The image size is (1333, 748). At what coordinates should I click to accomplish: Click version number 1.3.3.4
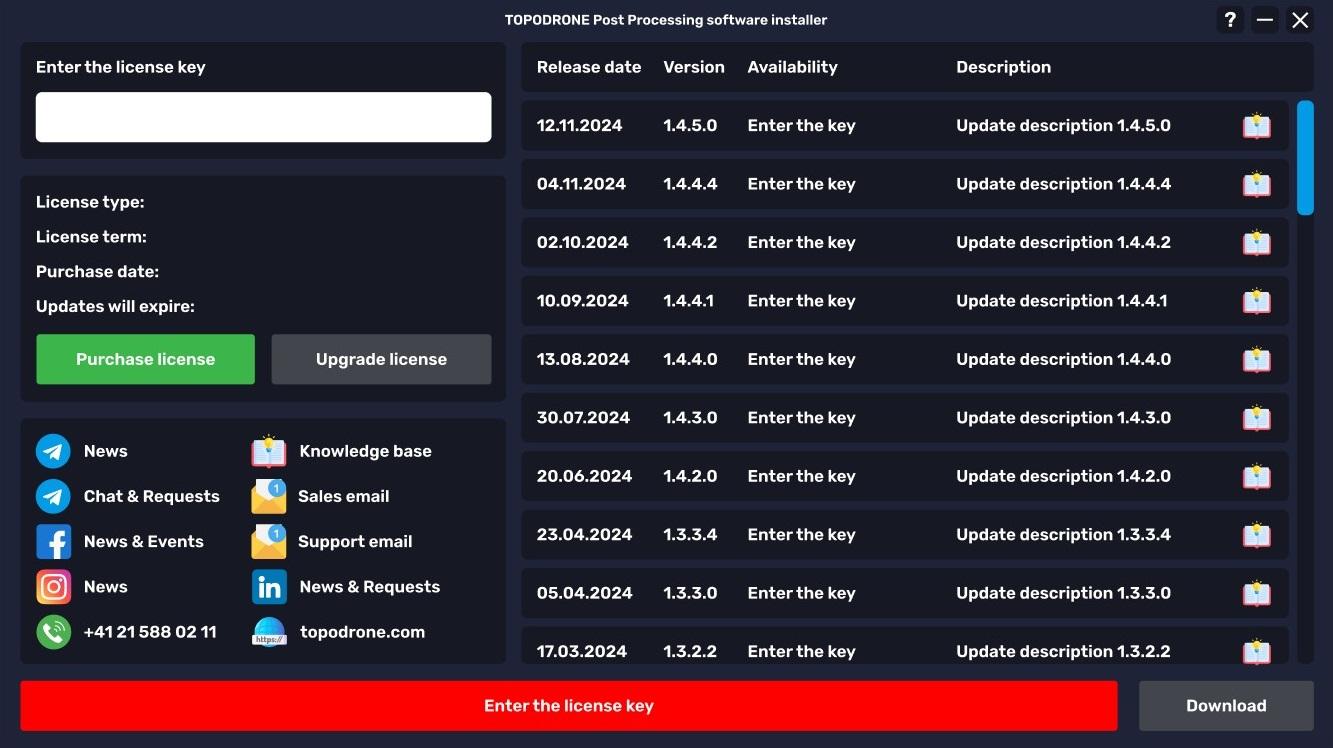tap(690, 534)
